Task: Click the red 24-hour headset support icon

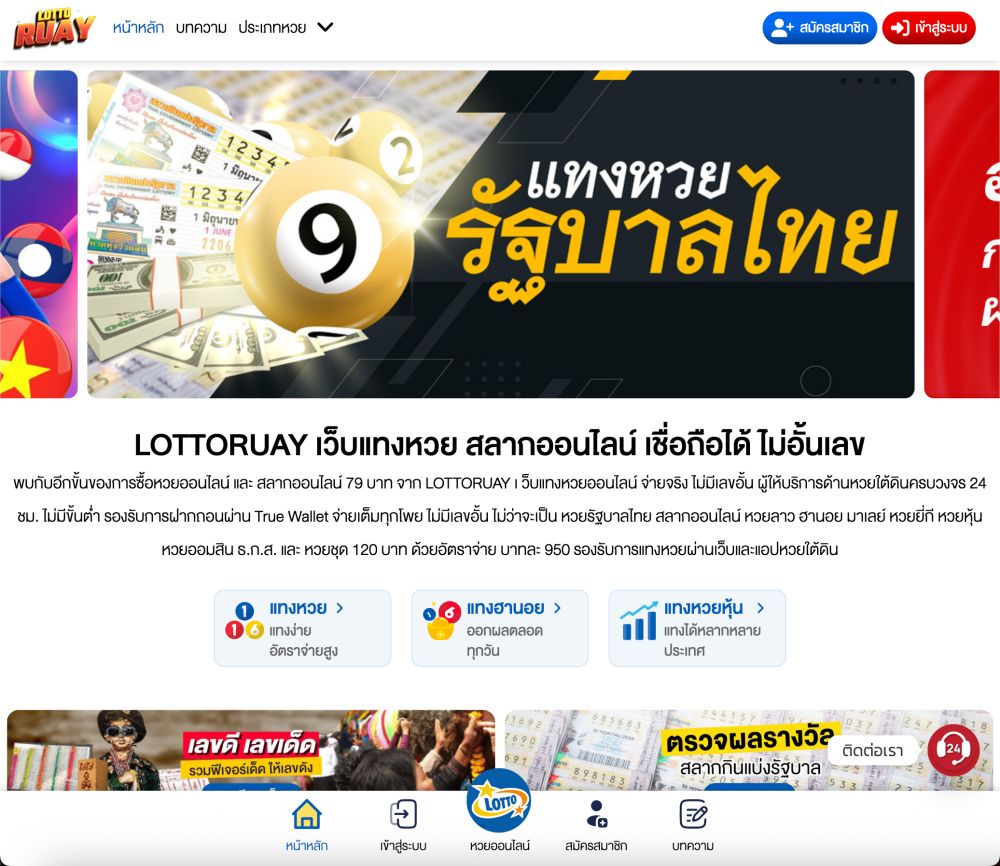Action: pos(953,749)
